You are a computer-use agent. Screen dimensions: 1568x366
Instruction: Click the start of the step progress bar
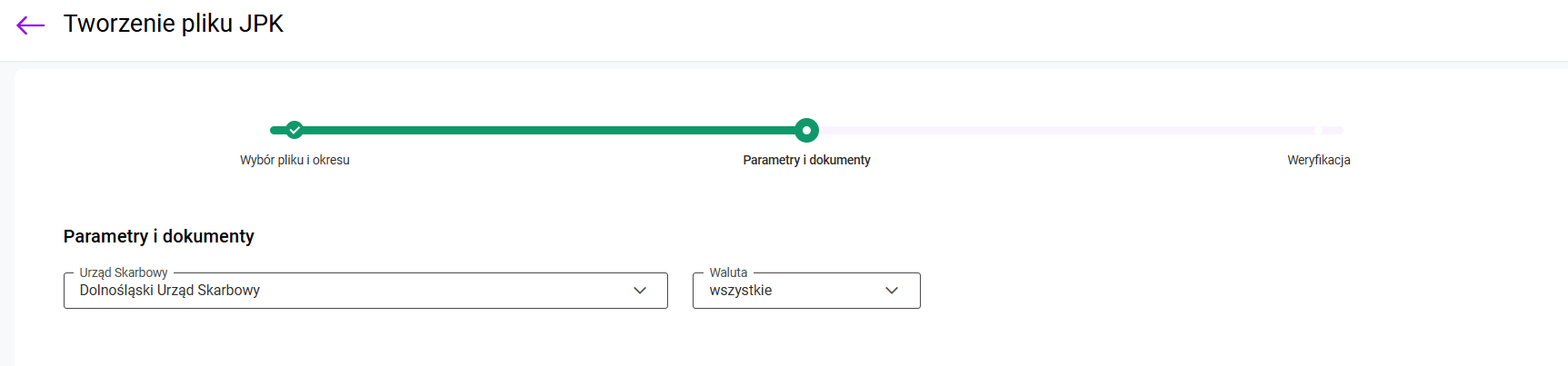275,130
